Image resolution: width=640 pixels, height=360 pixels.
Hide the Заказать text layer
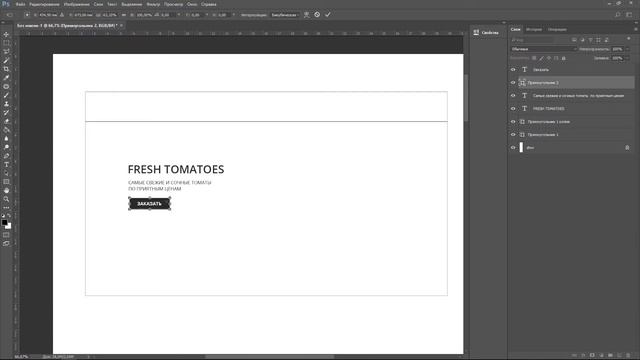513,69
